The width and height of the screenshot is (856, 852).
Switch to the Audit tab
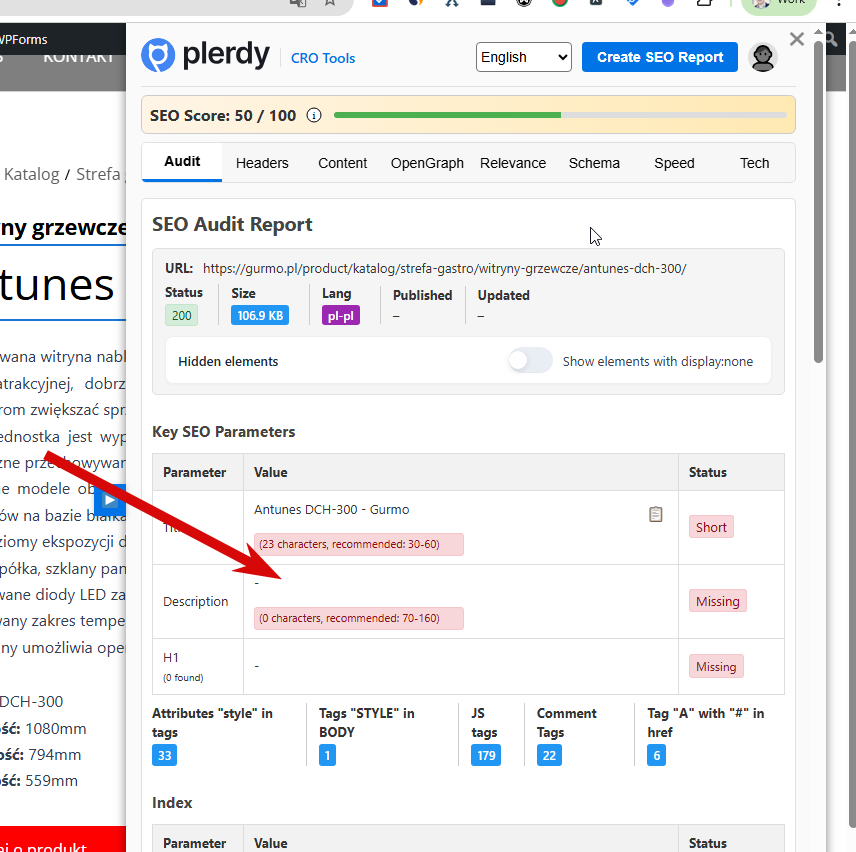pos(182,162)
